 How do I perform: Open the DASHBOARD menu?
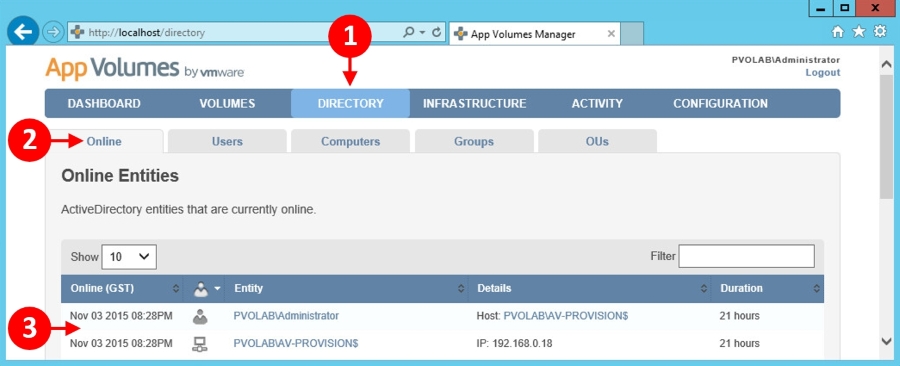(x=104, y=104)
